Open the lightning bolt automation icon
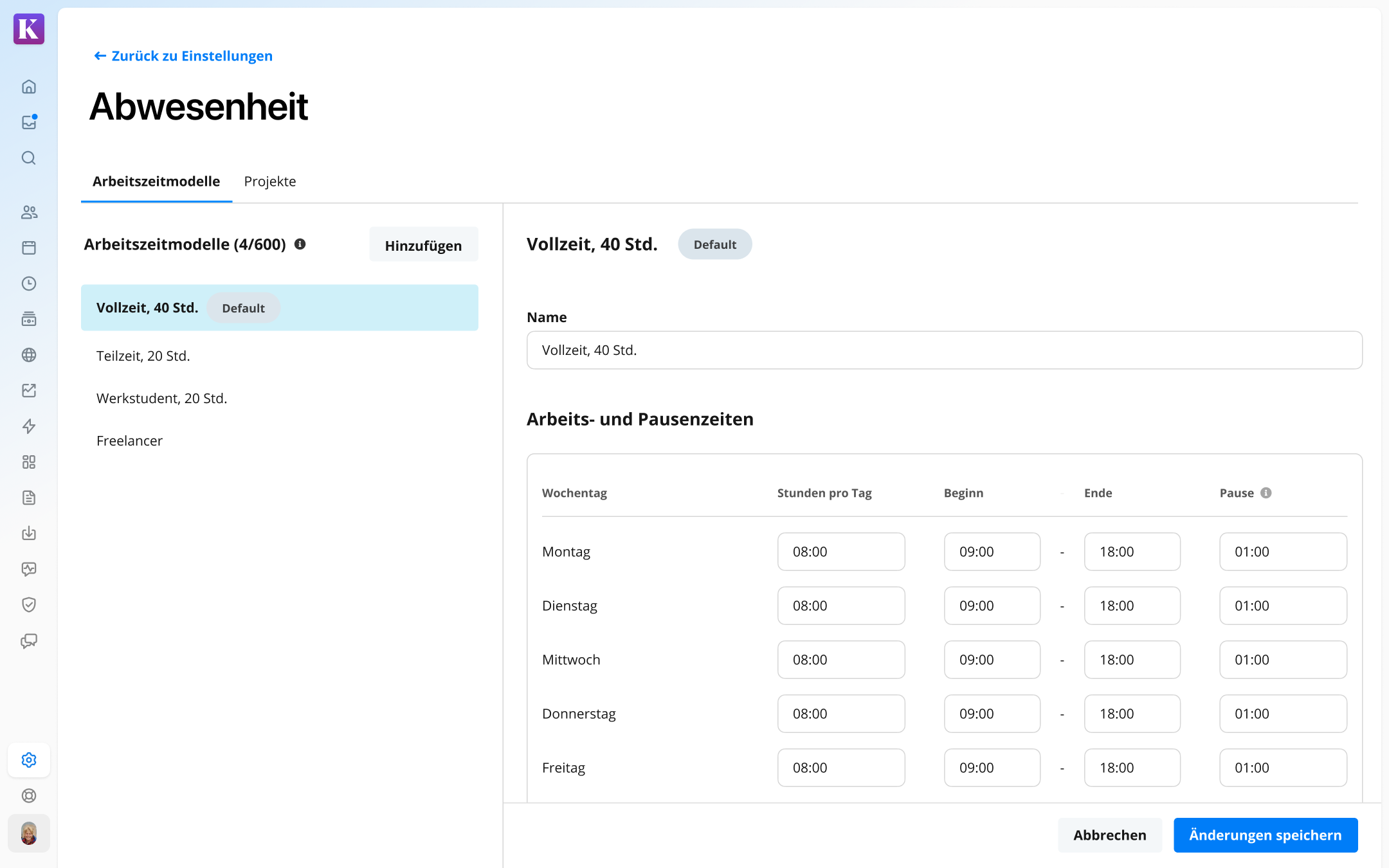The image size is (1389, 868). pos(29,426)
